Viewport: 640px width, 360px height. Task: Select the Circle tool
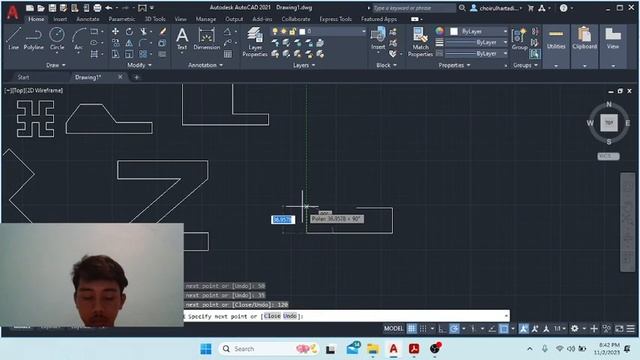(57, 39)
